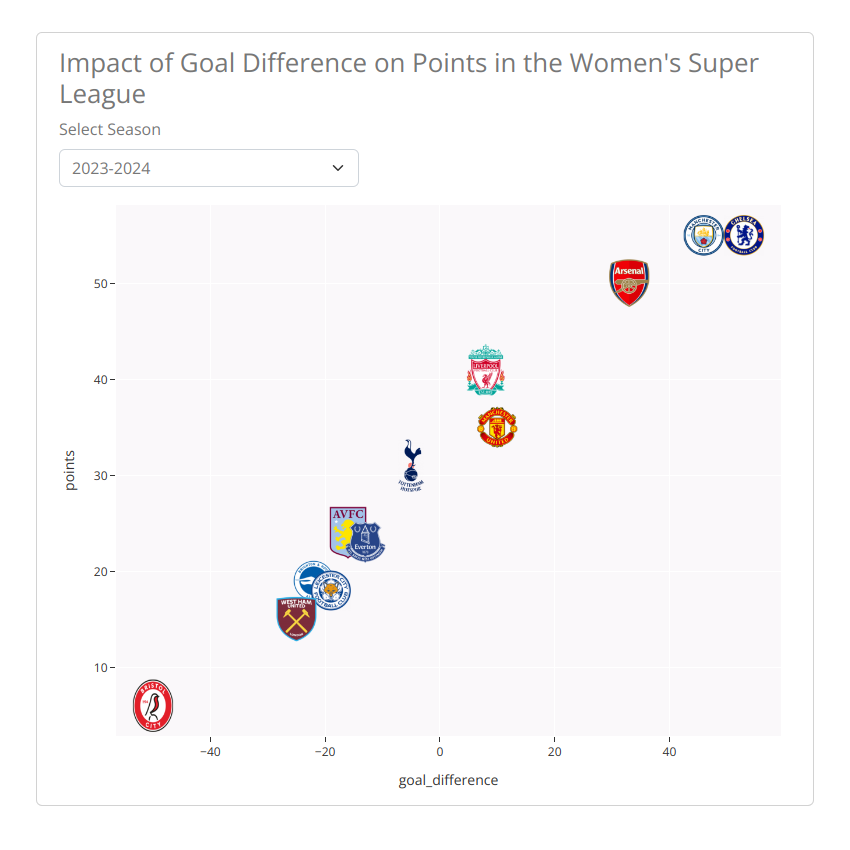850x850 pixels.
Task: Click the Everton crest marker
Action: [x=366, y=542]
